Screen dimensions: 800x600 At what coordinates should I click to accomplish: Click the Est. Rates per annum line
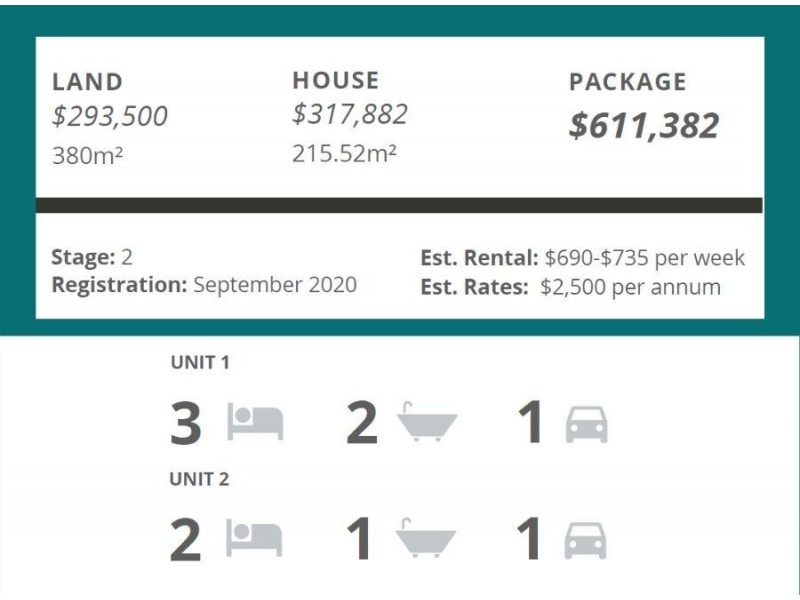coord(570,287)
